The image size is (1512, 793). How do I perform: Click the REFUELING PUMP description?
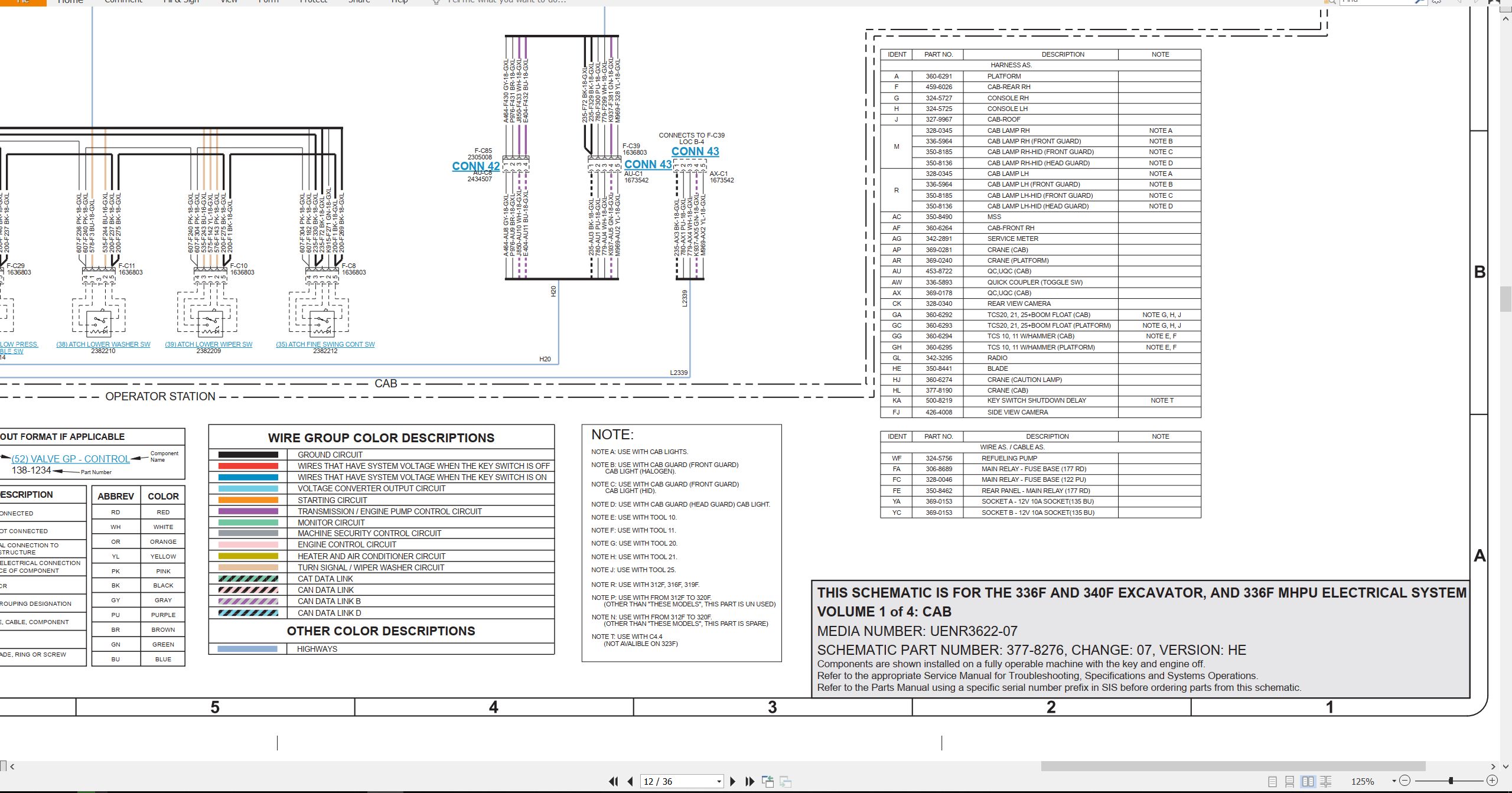1009,458
